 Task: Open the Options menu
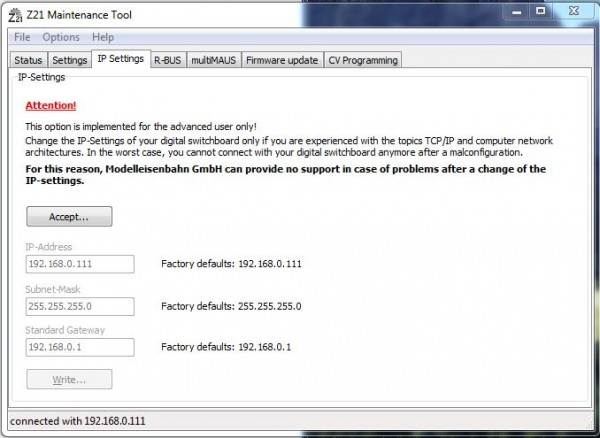pyautogui.click(x=61, y=37)
